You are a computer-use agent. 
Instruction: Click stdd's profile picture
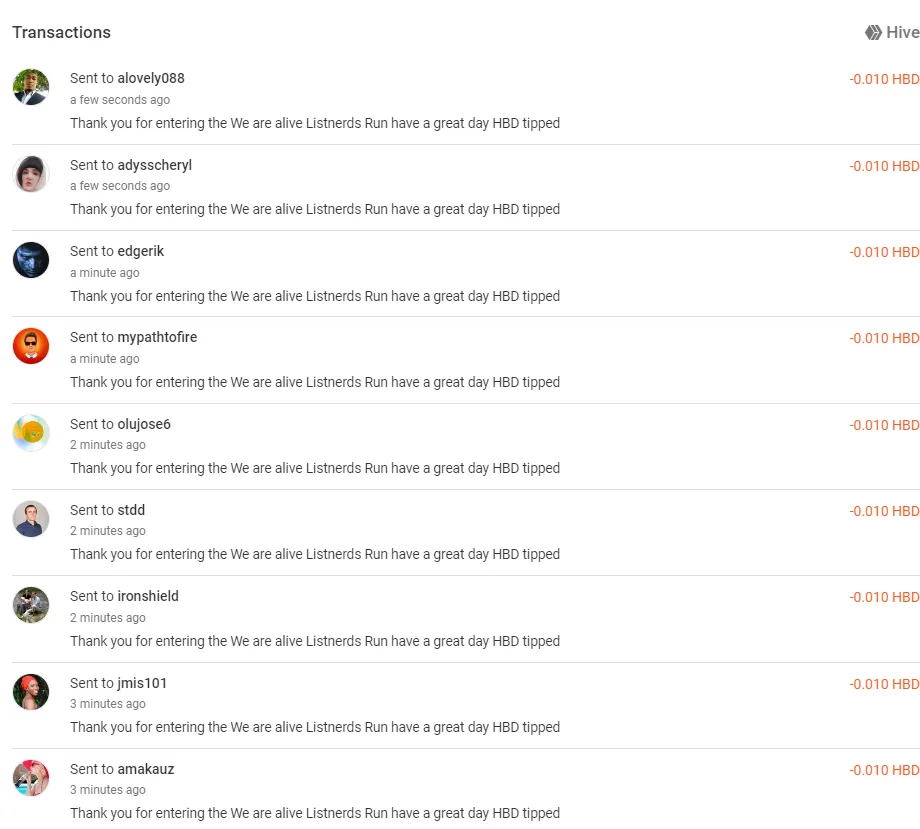(x=31, y=519)
